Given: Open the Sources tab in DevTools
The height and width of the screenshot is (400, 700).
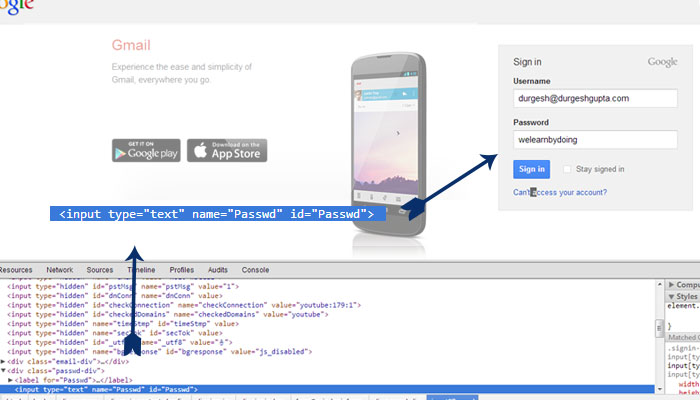Looking at the screenshot, I should coord(100,270).
